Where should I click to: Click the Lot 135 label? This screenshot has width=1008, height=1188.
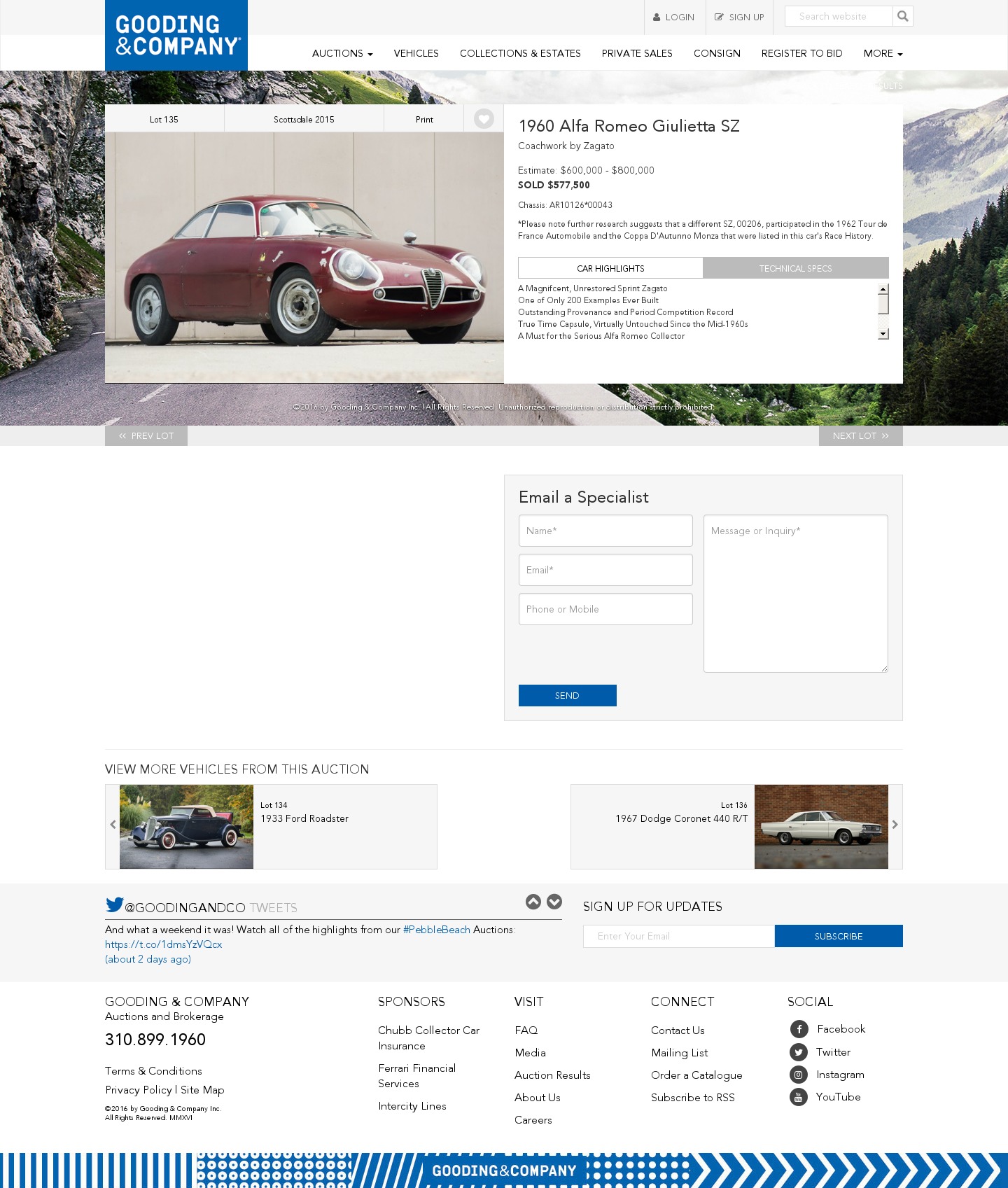click(164, 119)
